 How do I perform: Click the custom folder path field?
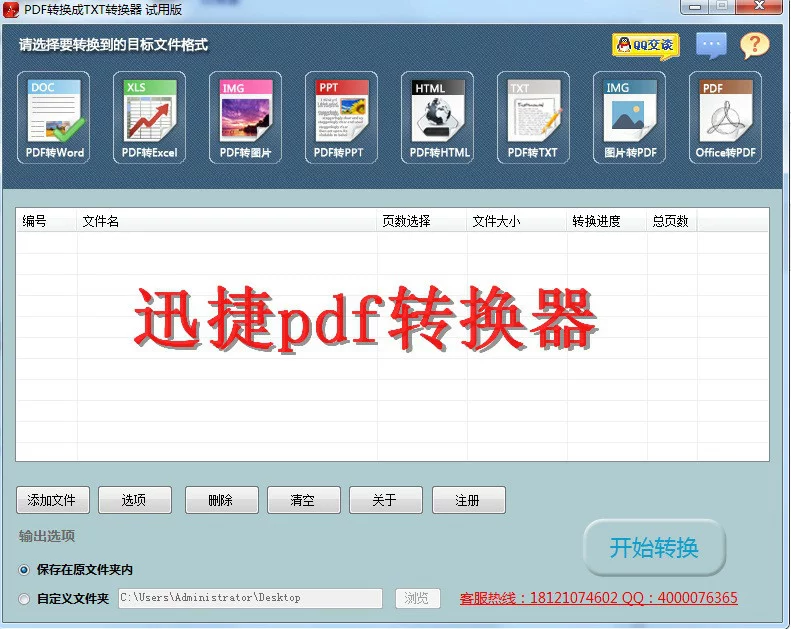click(x=250, y=598)
